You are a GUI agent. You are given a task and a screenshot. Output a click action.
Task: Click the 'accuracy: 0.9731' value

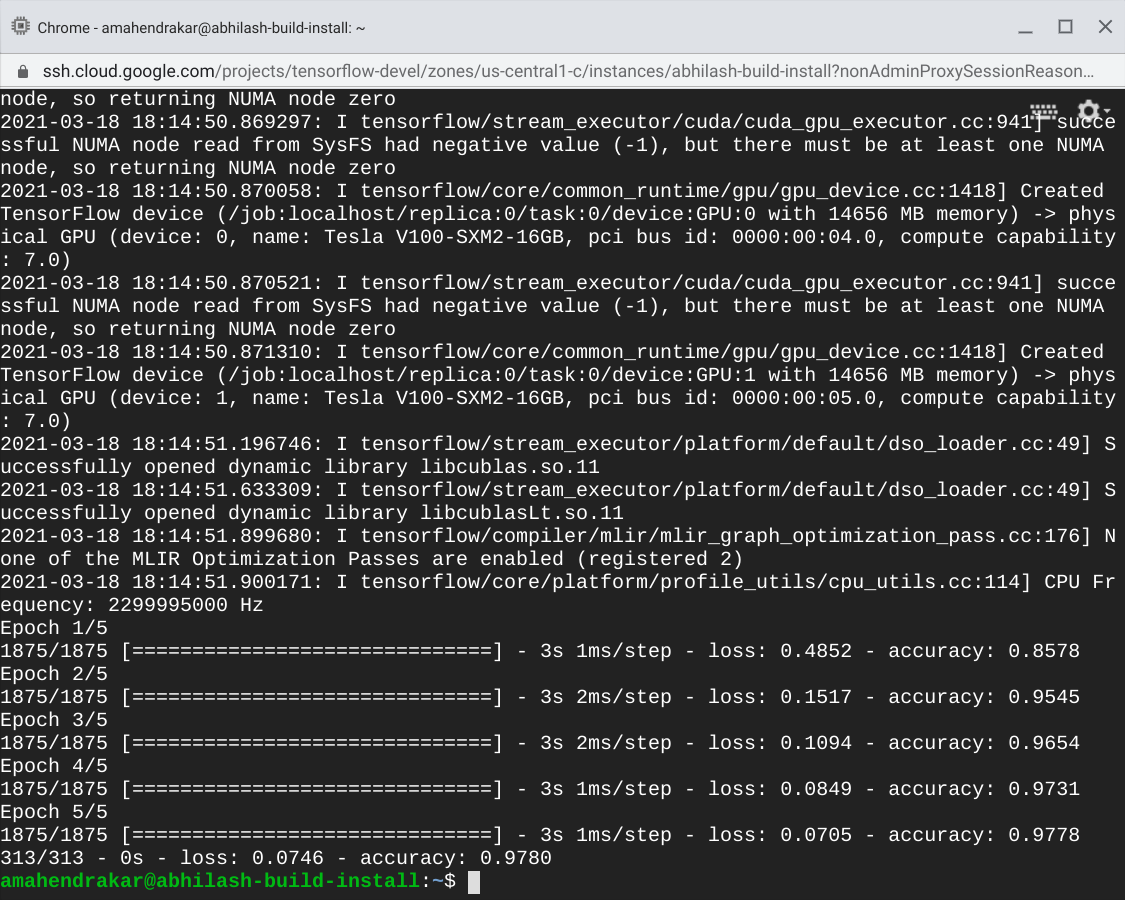(984, 789)
